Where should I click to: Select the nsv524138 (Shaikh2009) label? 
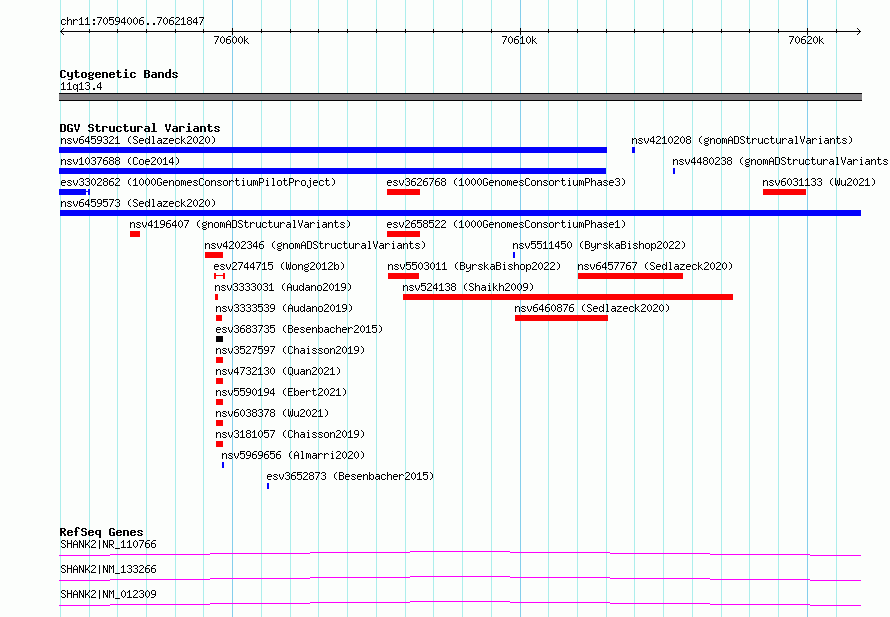468,287
